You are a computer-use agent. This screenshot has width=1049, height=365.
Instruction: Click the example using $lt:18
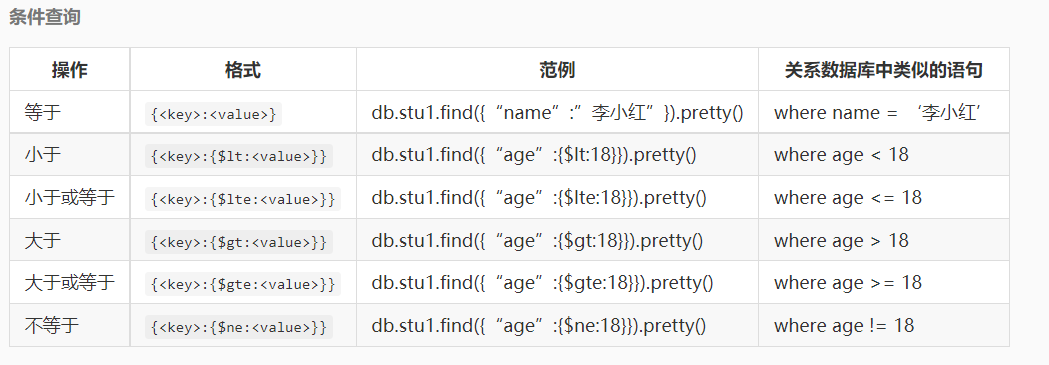pos(534,155)
